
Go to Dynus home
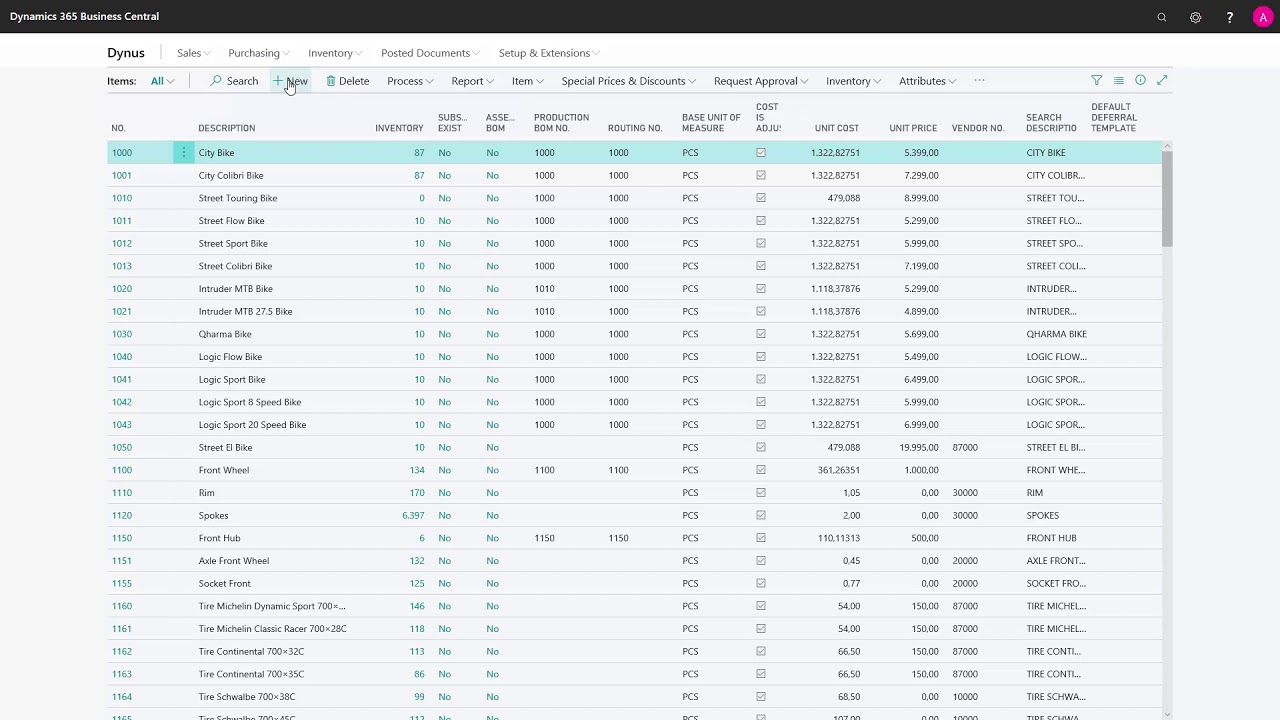(x=126, y=53)
